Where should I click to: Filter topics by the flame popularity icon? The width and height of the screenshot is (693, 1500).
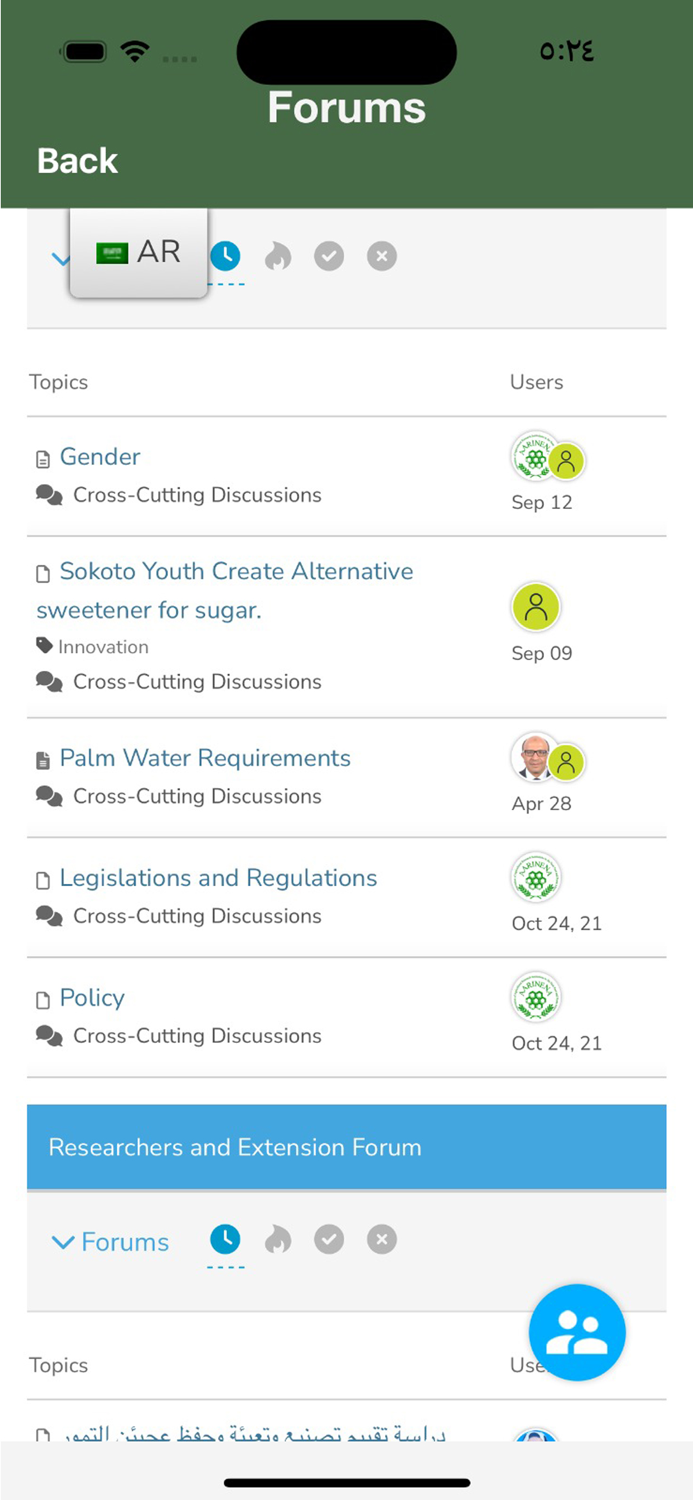(277, 256)
